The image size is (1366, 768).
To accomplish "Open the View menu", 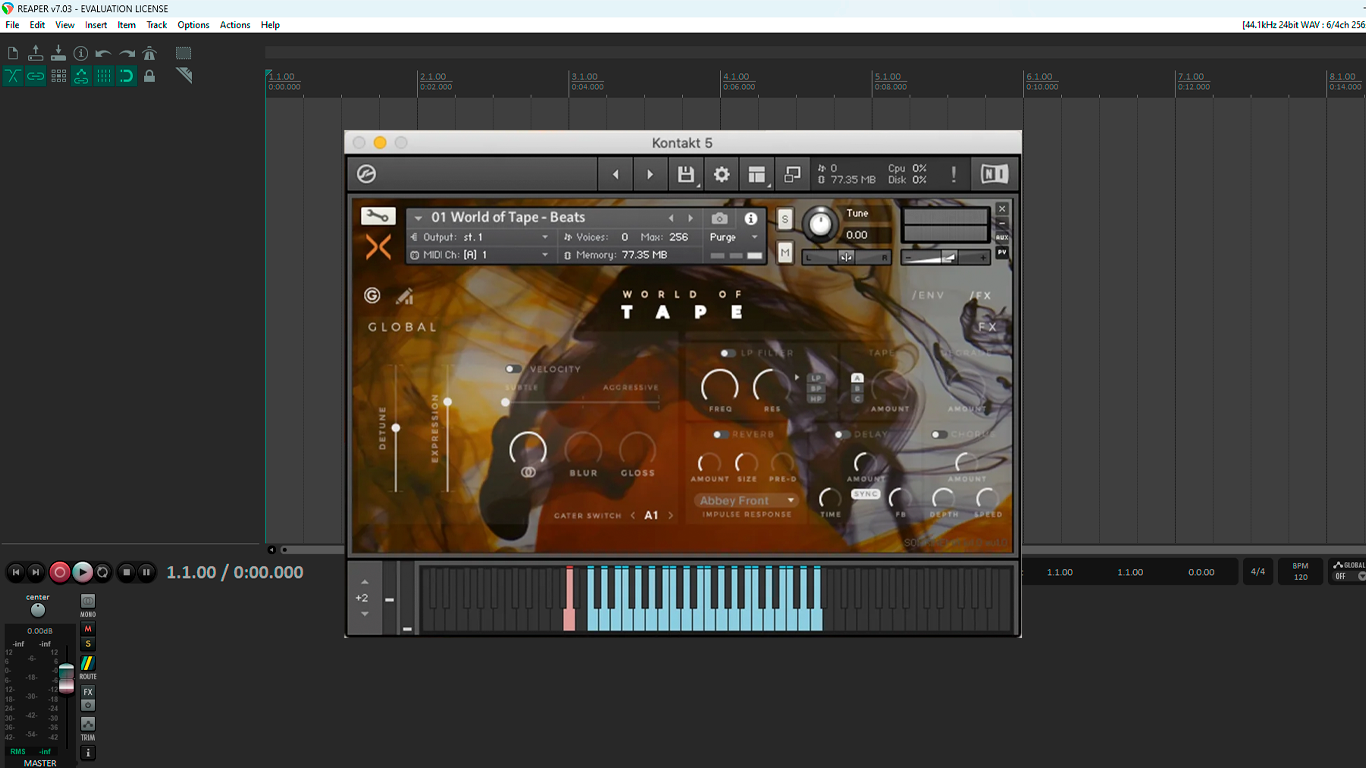I will click(x=65, y=25).
